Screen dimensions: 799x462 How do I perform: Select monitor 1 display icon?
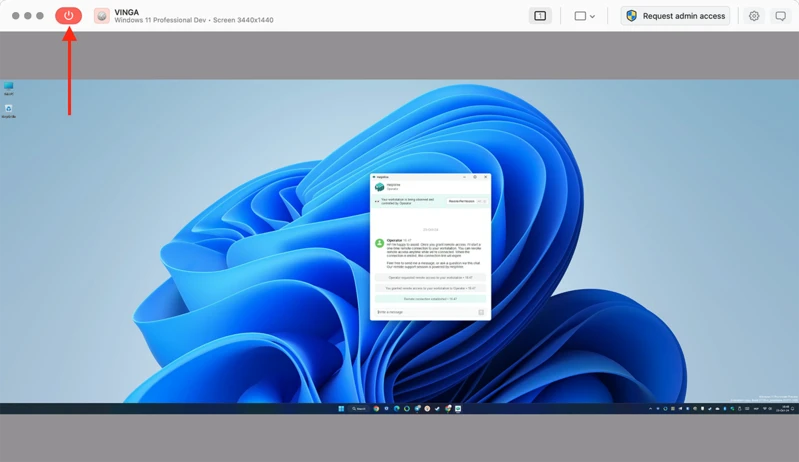(540, 16)
